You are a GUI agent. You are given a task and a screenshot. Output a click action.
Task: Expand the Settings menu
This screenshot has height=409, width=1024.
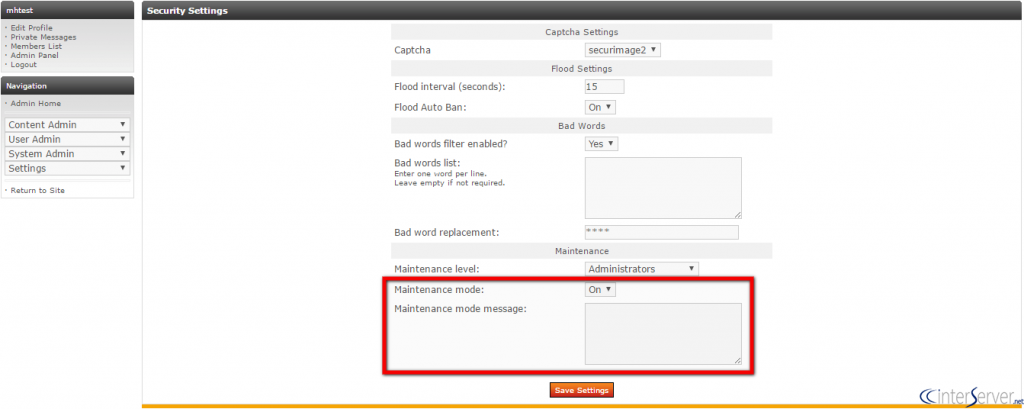(67, 168)
